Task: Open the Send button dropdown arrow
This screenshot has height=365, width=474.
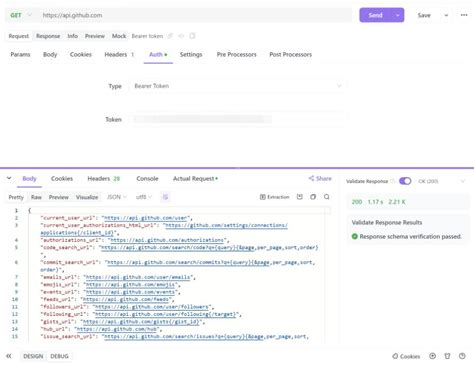Action: (397, 15)
